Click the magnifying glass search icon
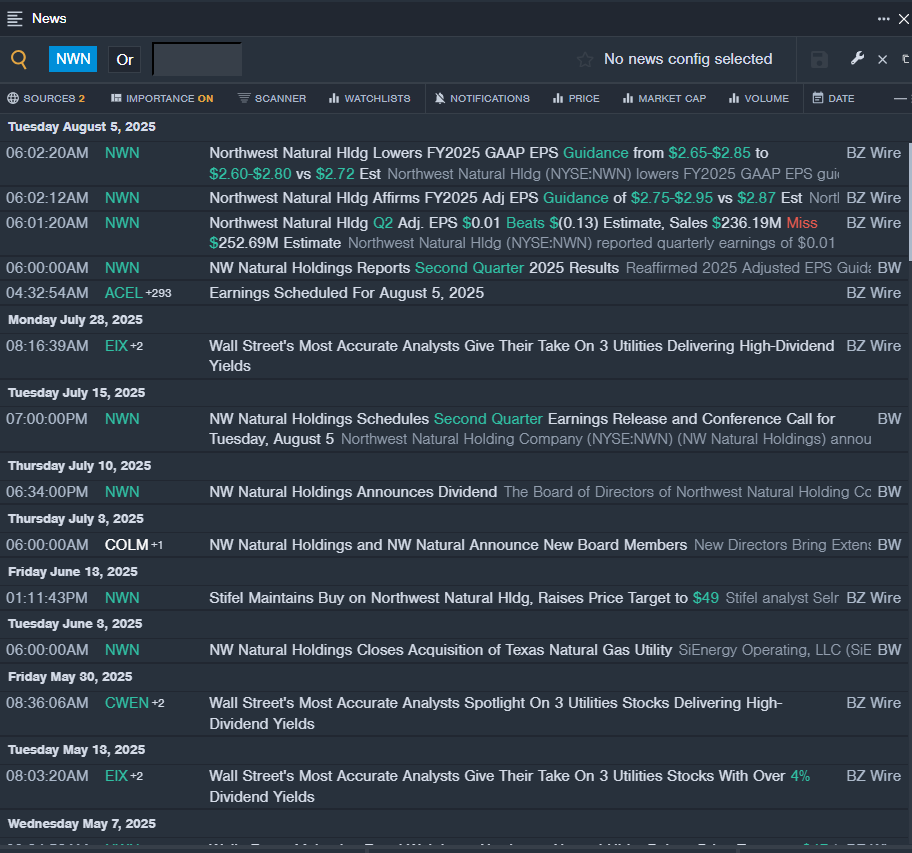912x853 pixels. tap(19, 59)
